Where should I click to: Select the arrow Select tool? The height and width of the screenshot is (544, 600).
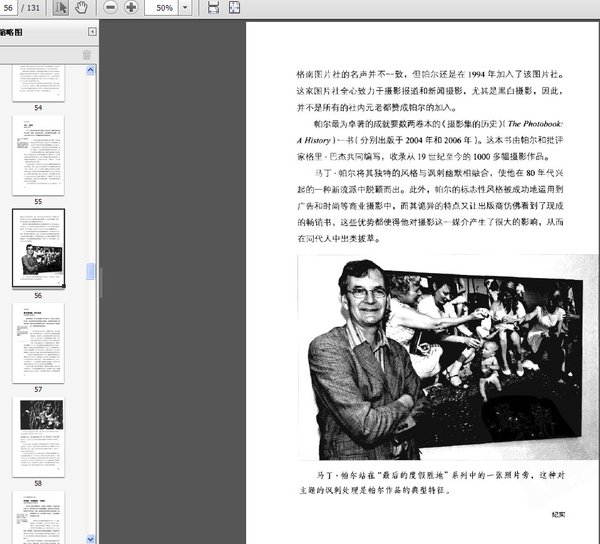(60, 8)
